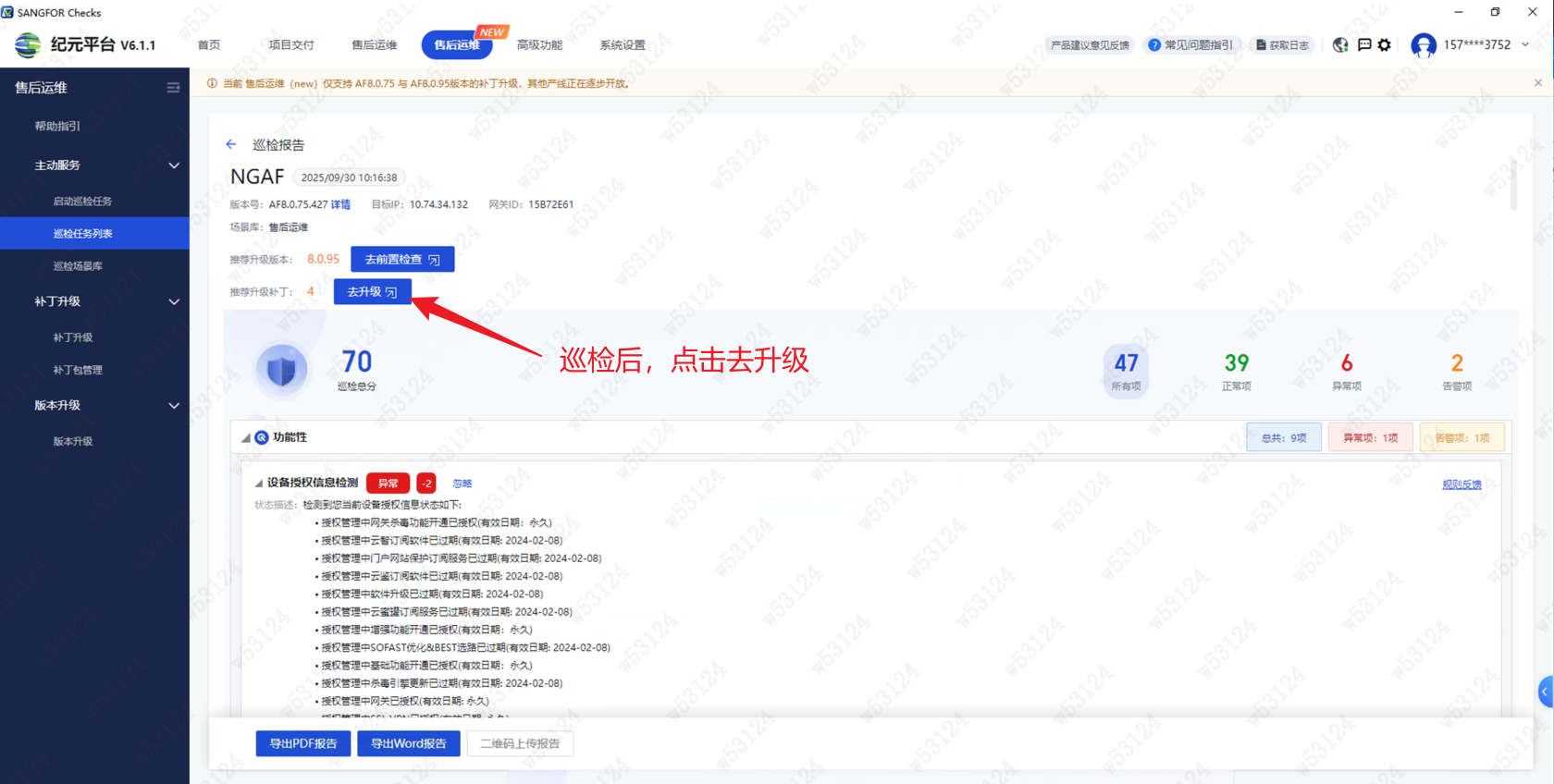The image size is (1554, 784).
Task: Close the yellow notification banner
Action: [x=1537, y=83]
